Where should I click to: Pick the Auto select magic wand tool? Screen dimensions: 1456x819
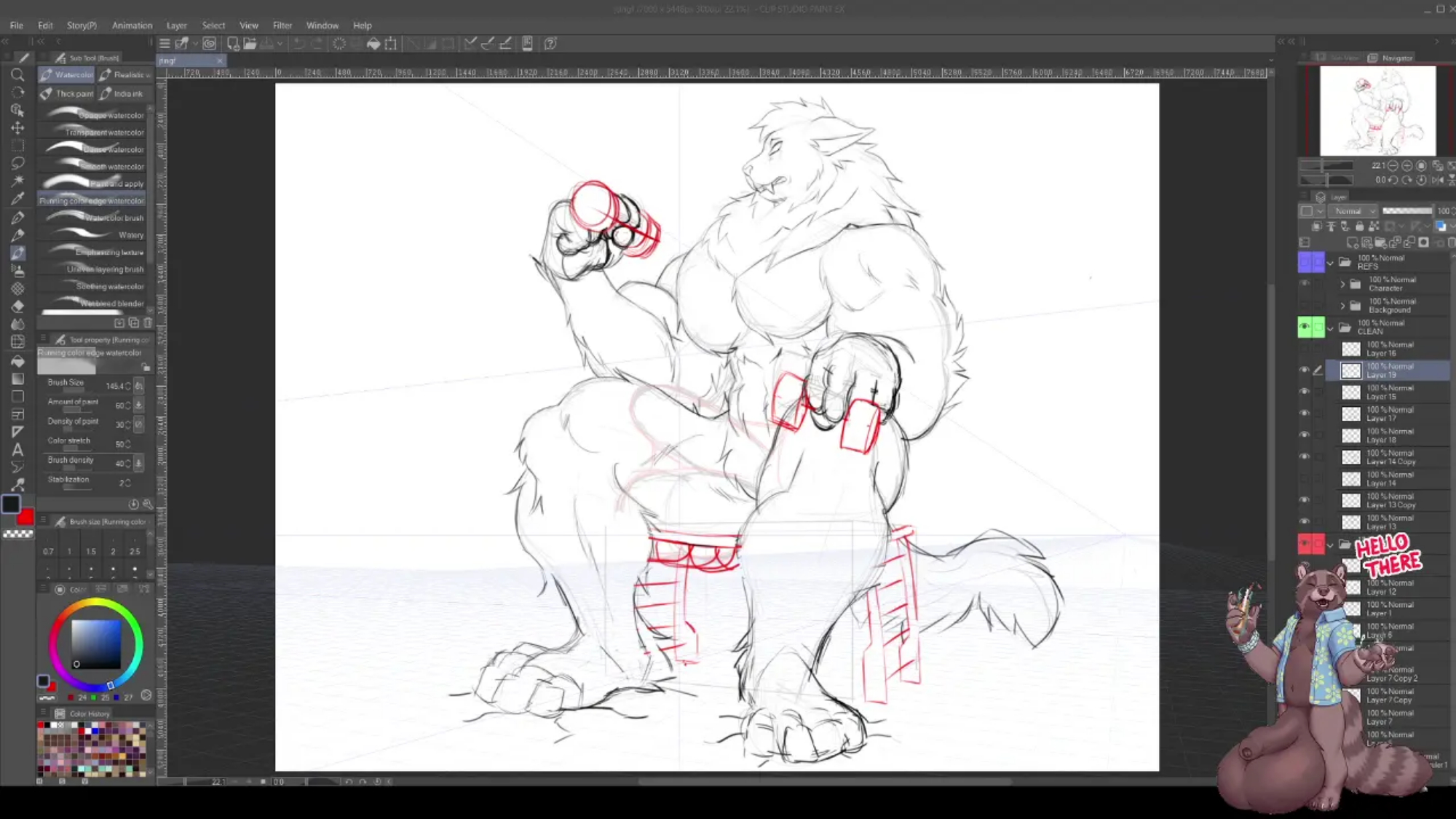click(17, 181)
